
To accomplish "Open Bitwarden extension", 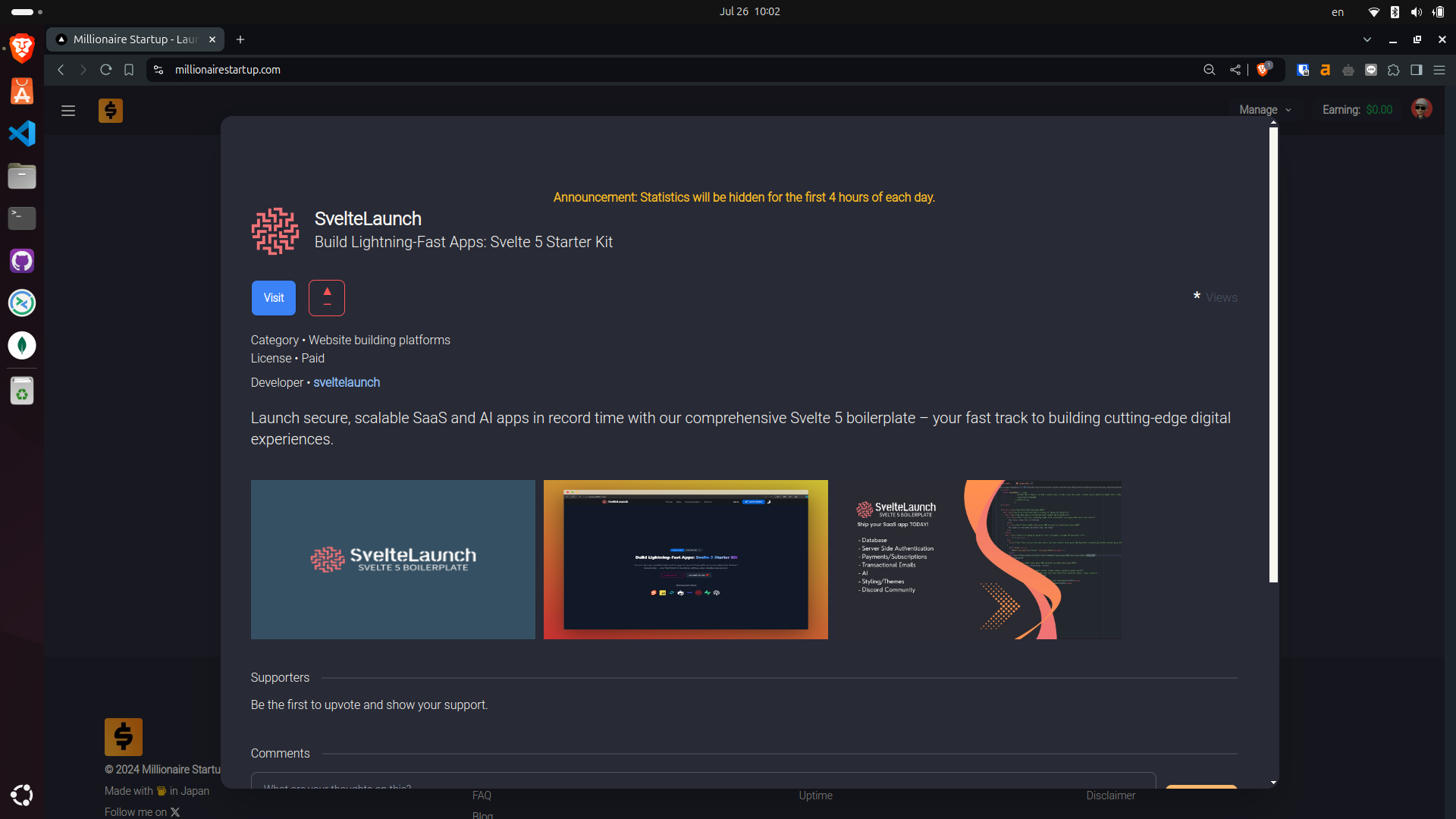I will pos(1303,70).
